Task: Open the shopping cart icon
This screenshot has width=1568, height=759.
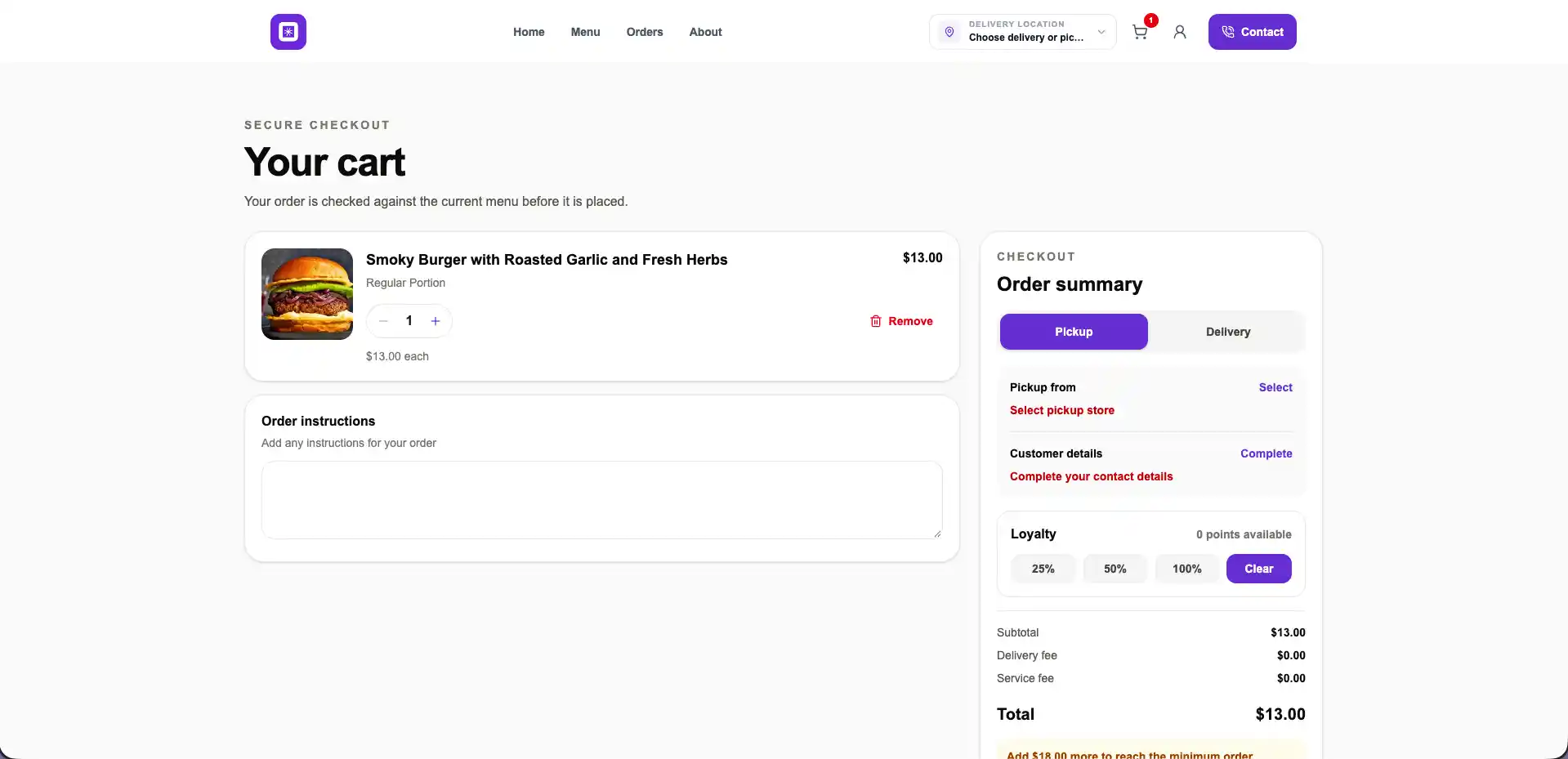Action: 1140,32
